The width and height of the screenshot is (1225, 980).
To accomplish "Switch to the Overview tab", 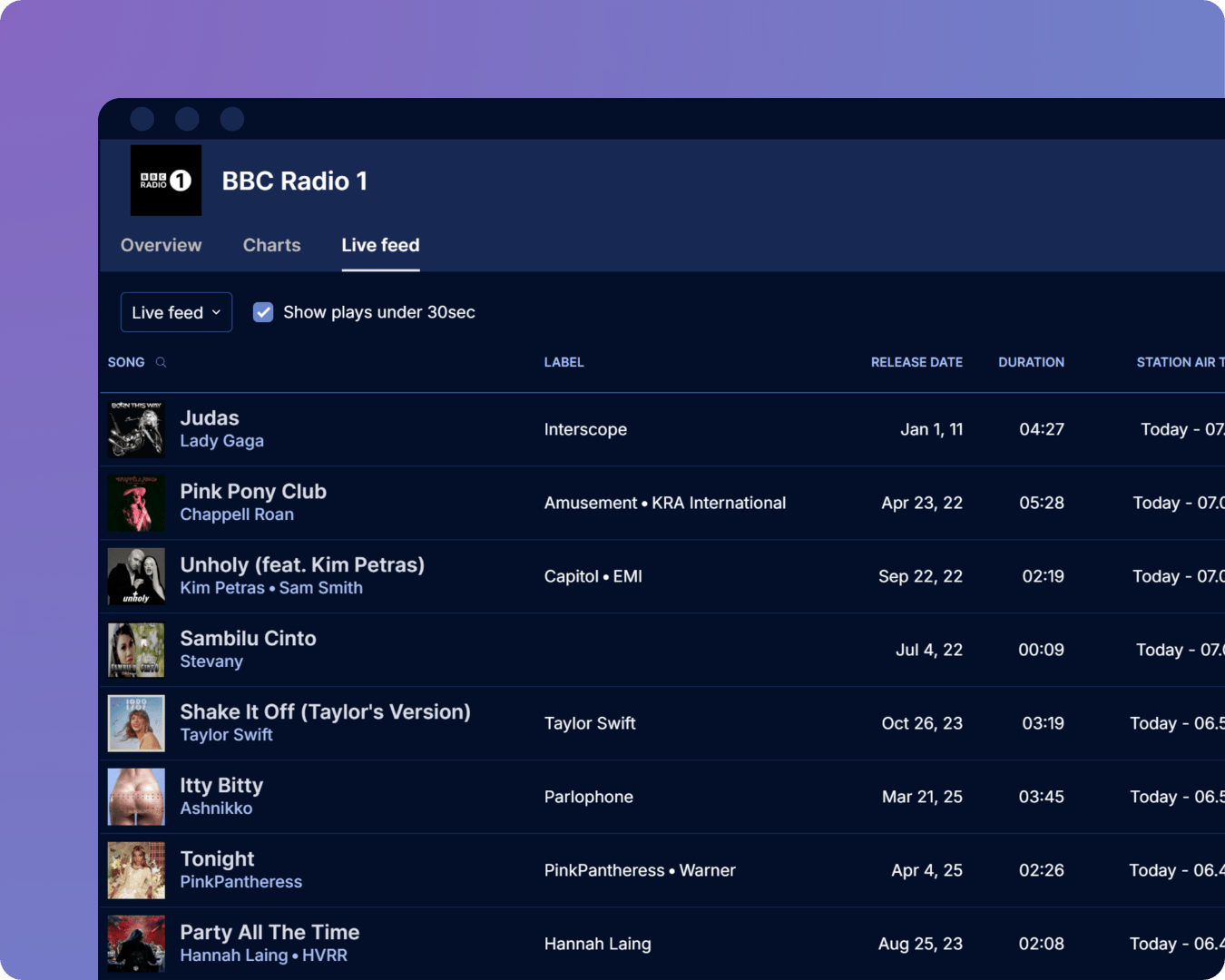I will click(x=161, y=245).
